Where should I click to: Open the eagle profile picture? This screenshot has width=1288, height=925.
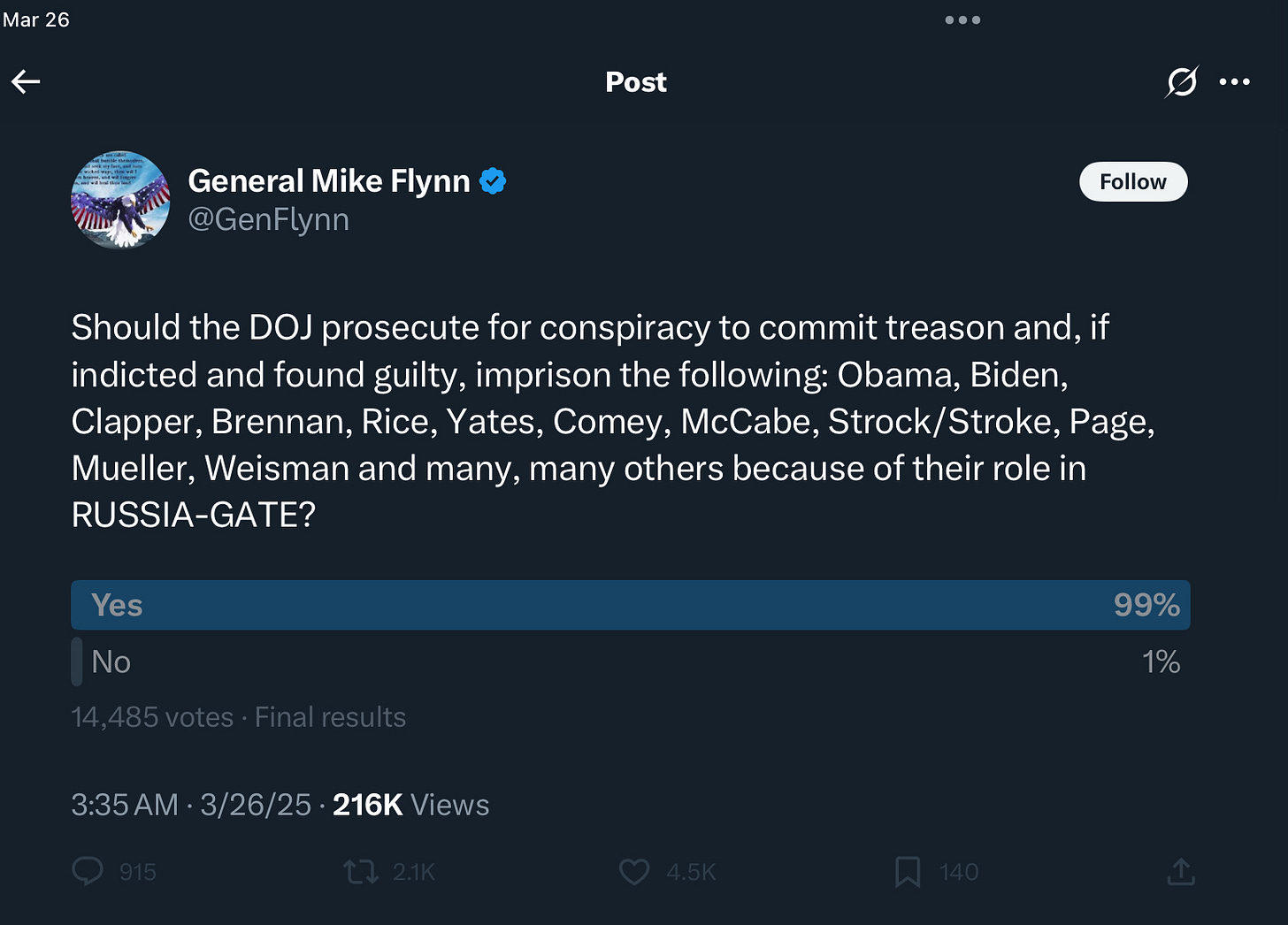[120, 199]
